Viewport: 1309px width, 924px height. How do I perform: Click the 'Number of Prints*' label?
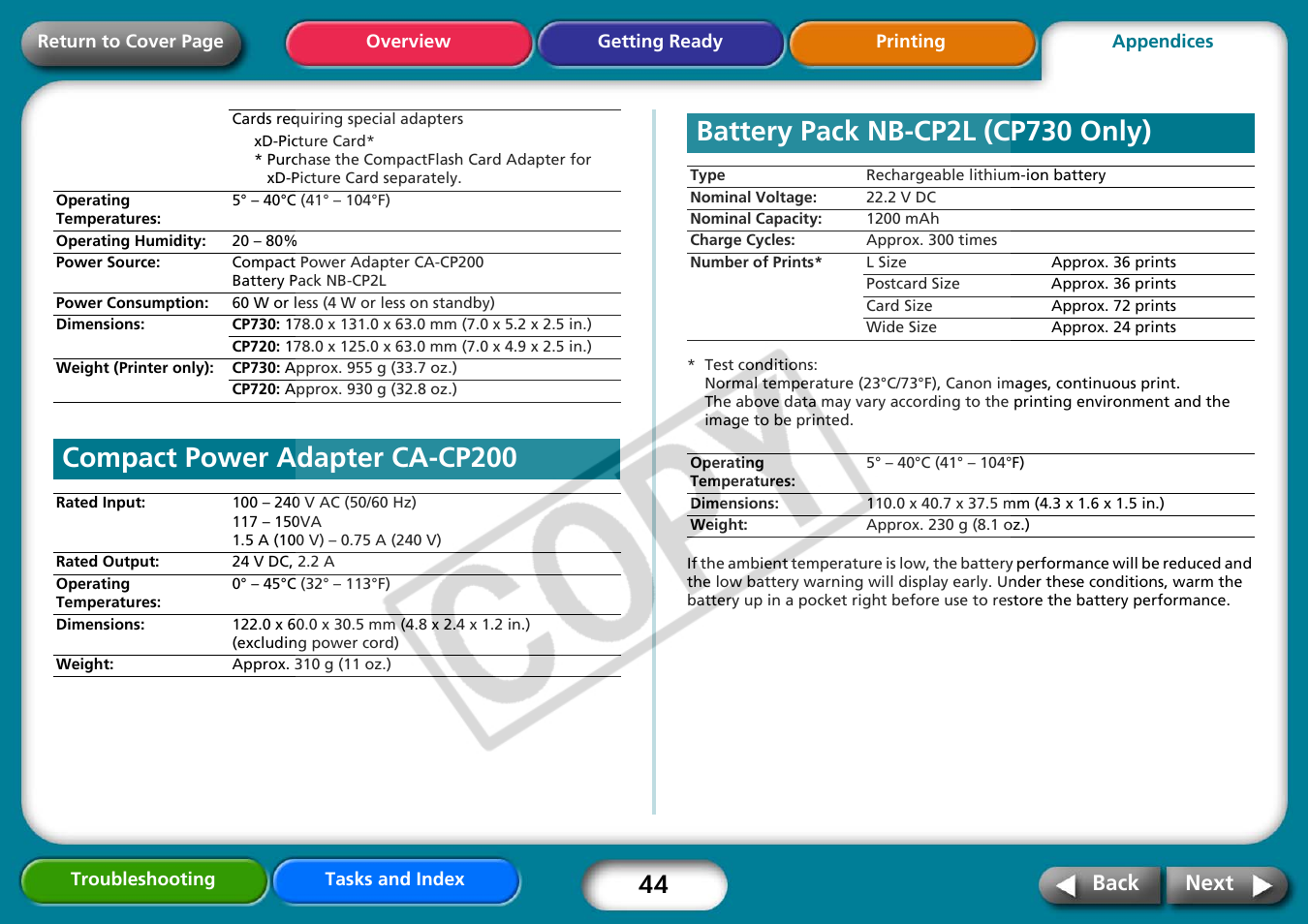(756, 262)
